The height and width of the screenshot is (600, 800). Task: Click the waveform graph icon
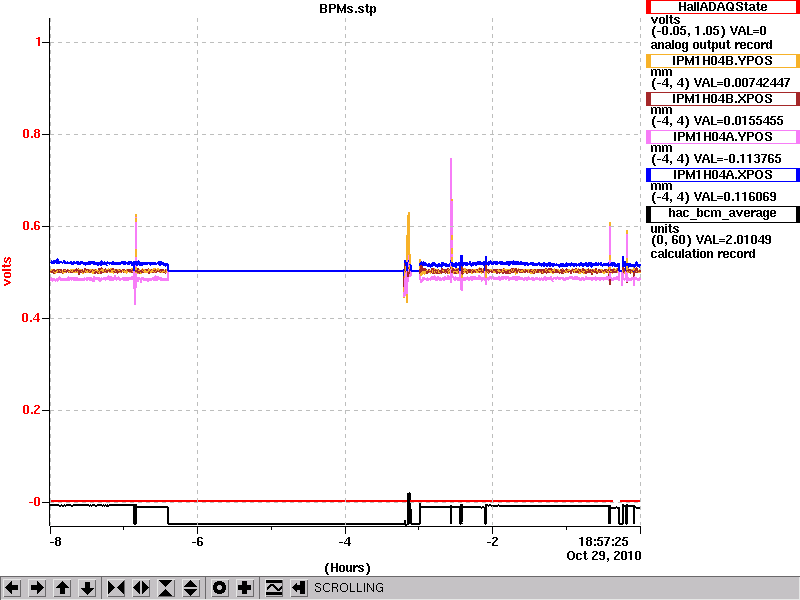tap(274, 588)
